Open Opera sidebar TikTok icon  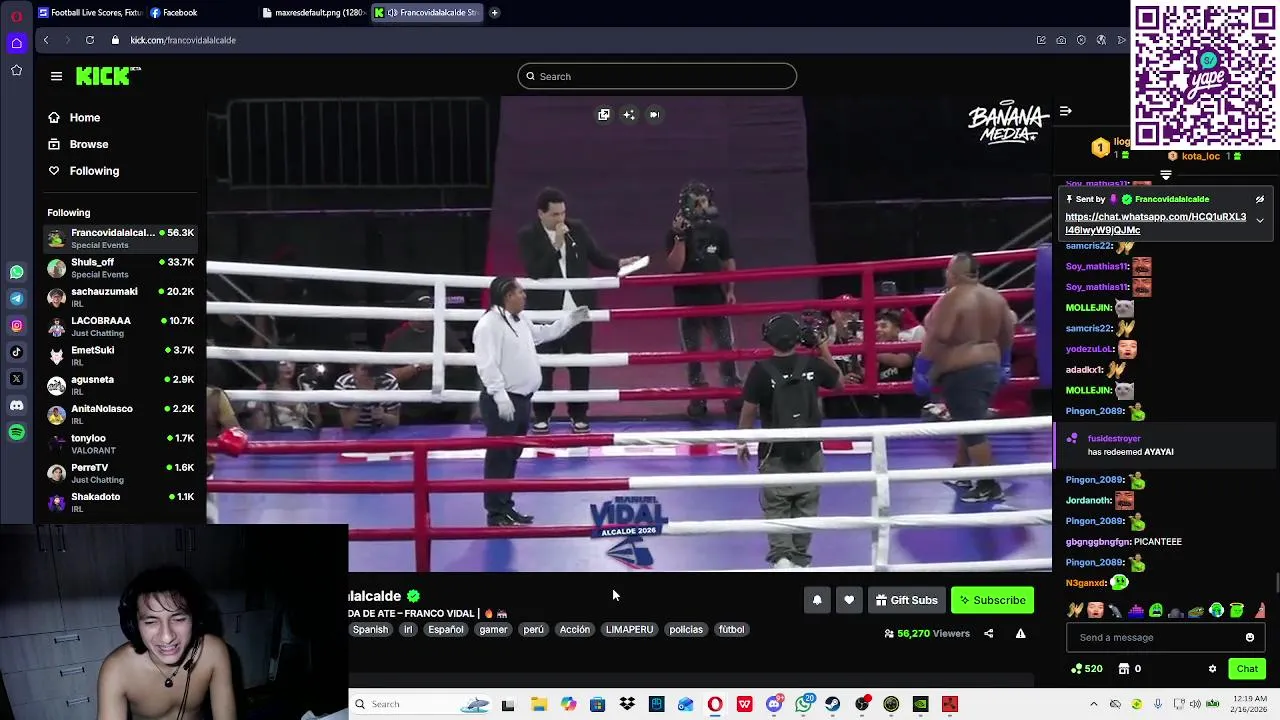(x=17, y=352)
